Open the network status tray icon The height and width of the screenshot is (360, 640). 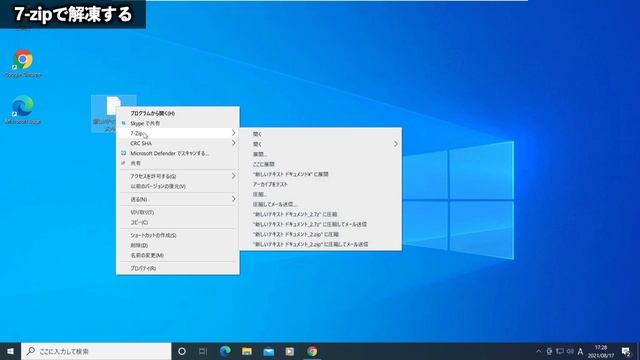560,351
